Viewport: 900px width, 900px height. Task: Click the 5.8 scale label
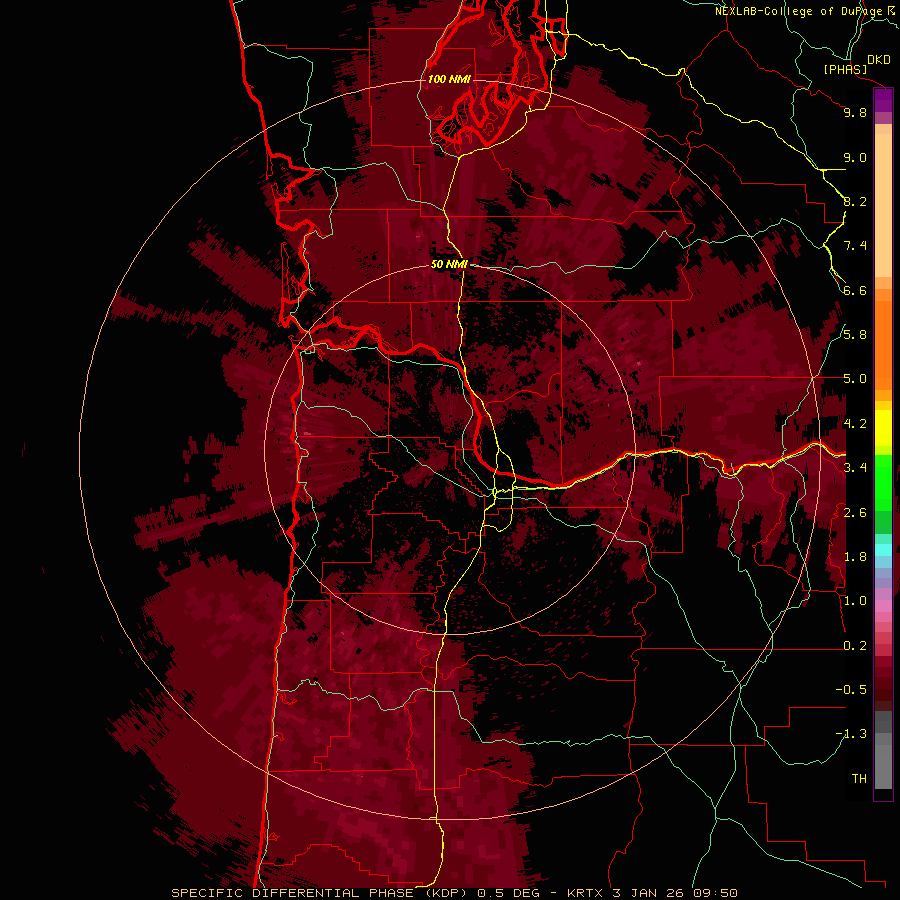[855, 335]
